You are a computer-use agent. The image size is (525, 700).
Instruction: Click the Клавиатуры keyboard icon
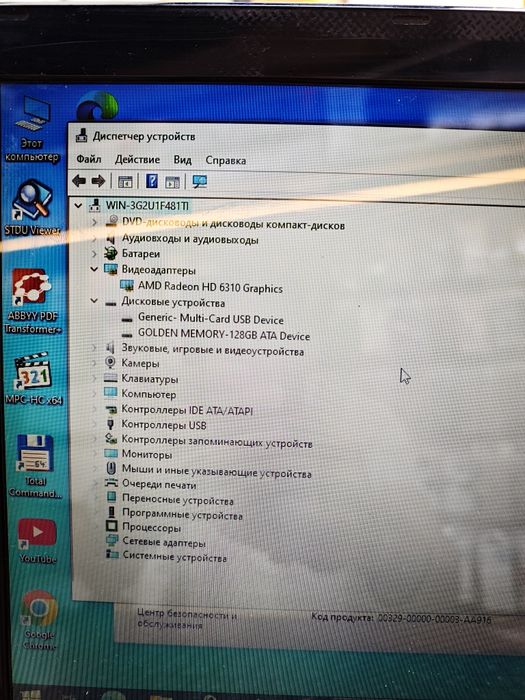pyautogui.click(x=110, y=378)
